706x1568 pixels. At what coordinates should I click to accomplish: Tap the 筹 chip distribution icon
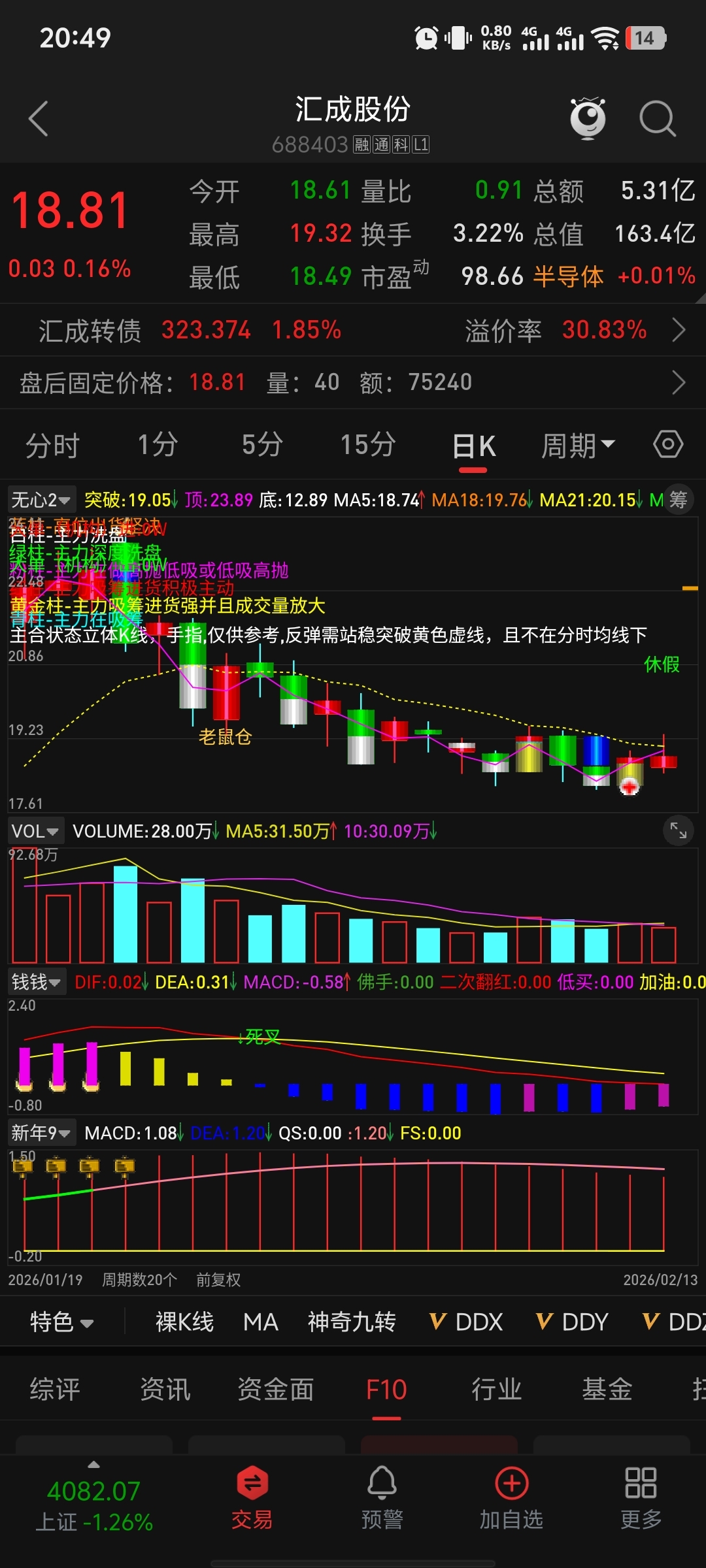coord(679,500)
